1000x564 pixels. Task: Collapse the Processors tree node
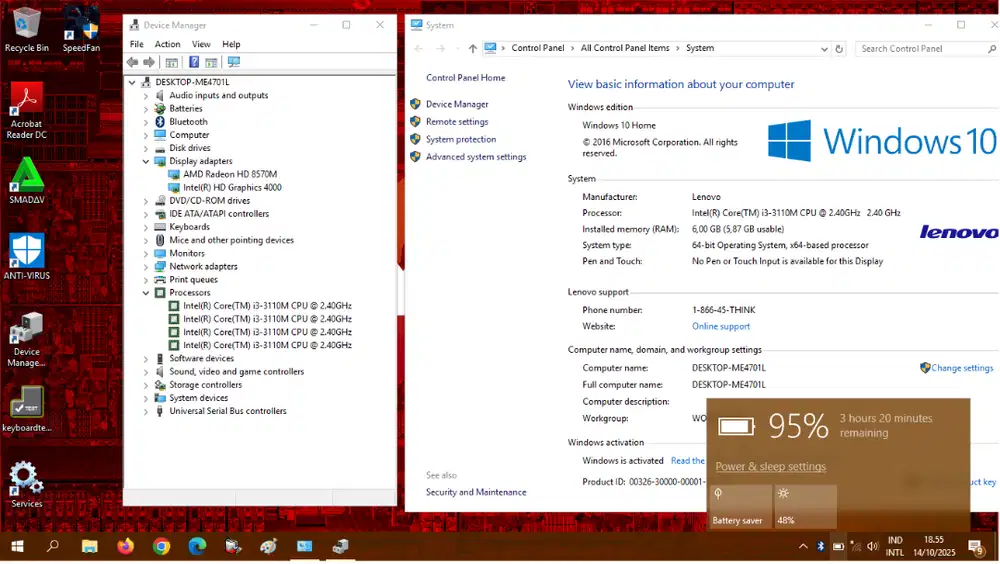click(x=146, y=293)
